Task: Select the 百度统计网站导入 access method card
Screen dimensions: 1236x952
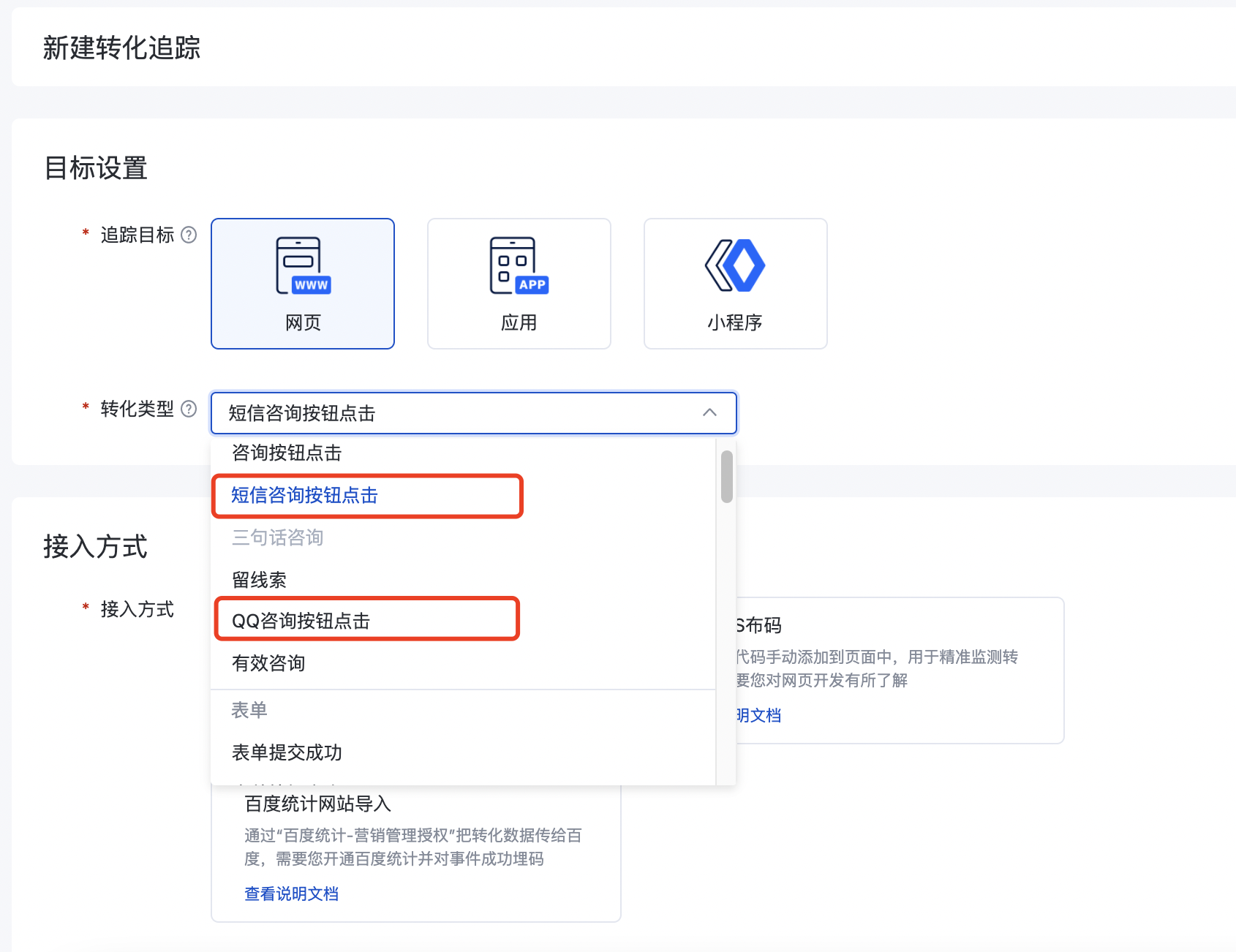Action: point(415,848)
